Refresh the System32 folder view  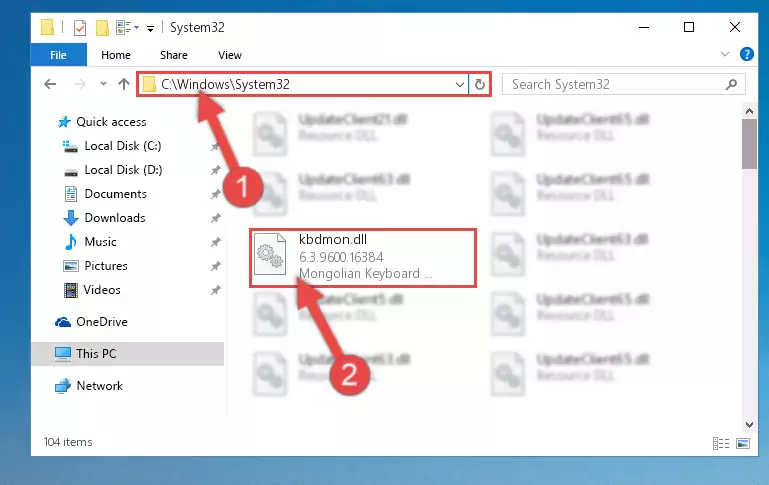pyautogui.click(x=480, y=84)
